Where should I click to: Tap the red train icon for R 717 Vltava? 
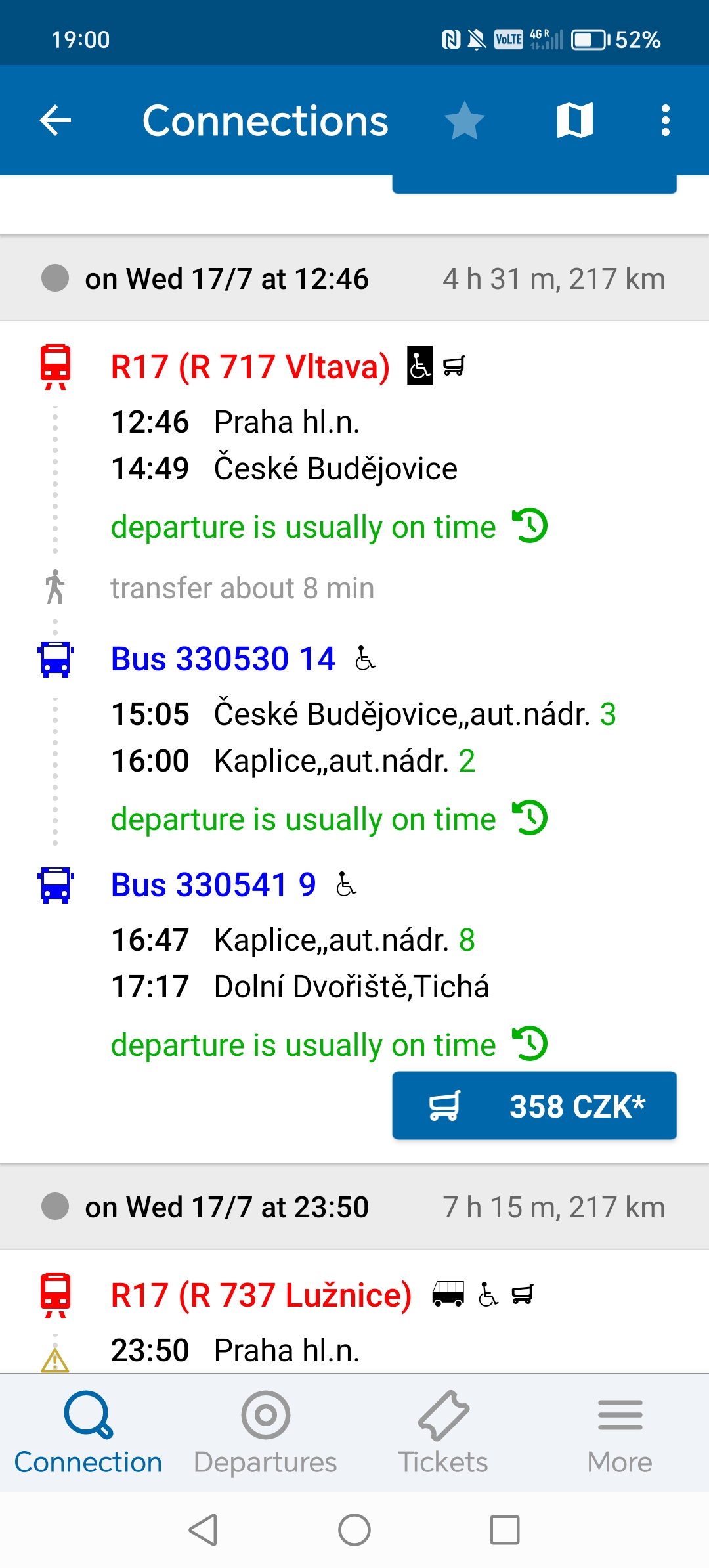(x=55, y=366)
